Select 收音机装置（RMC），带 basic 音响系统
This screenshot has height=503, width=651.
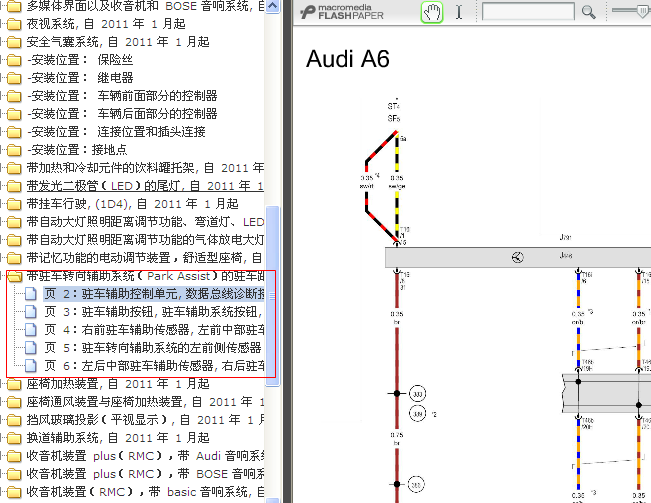(x=145, y=492)
